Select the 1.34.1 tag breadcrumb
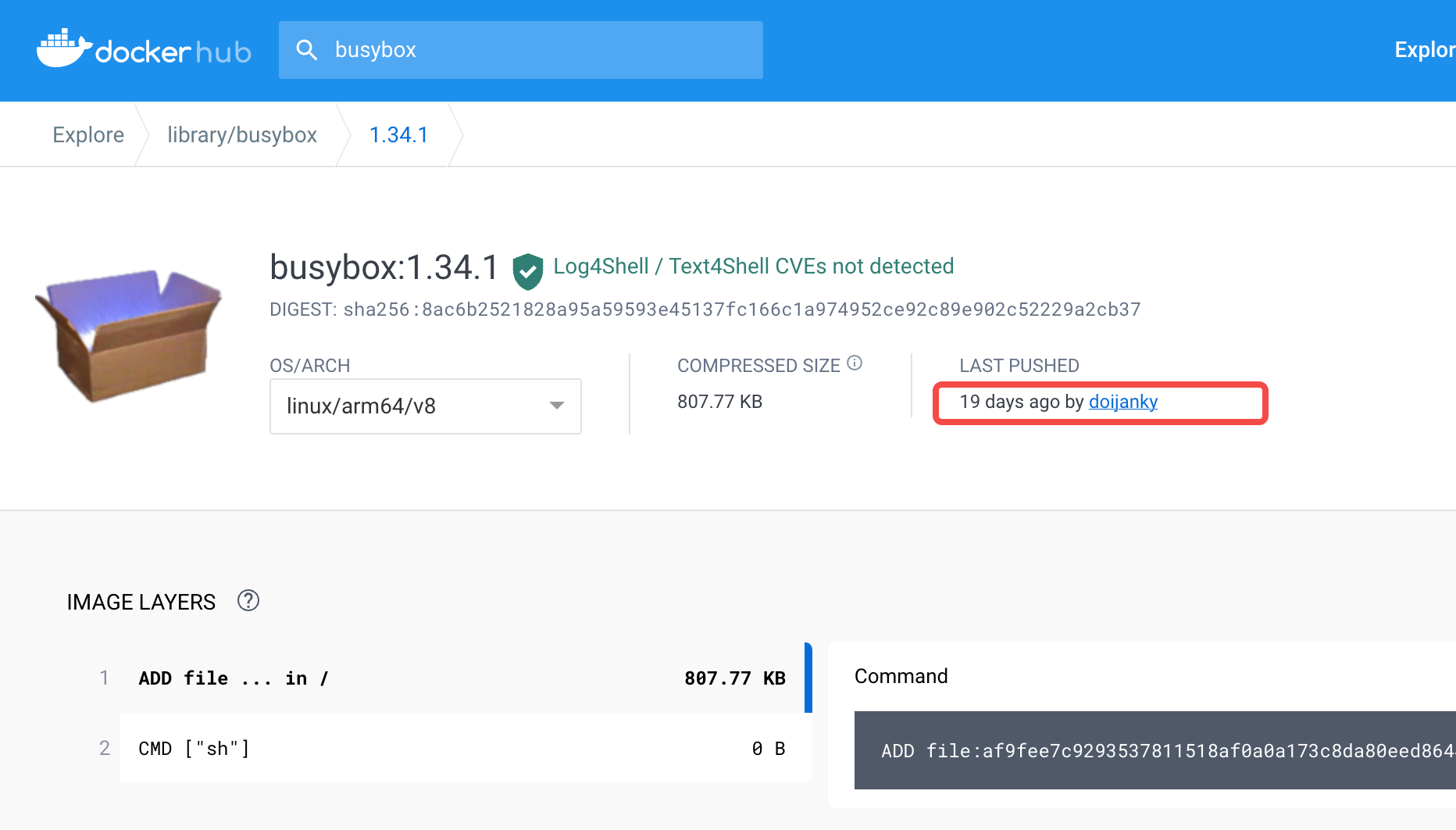 398,134
